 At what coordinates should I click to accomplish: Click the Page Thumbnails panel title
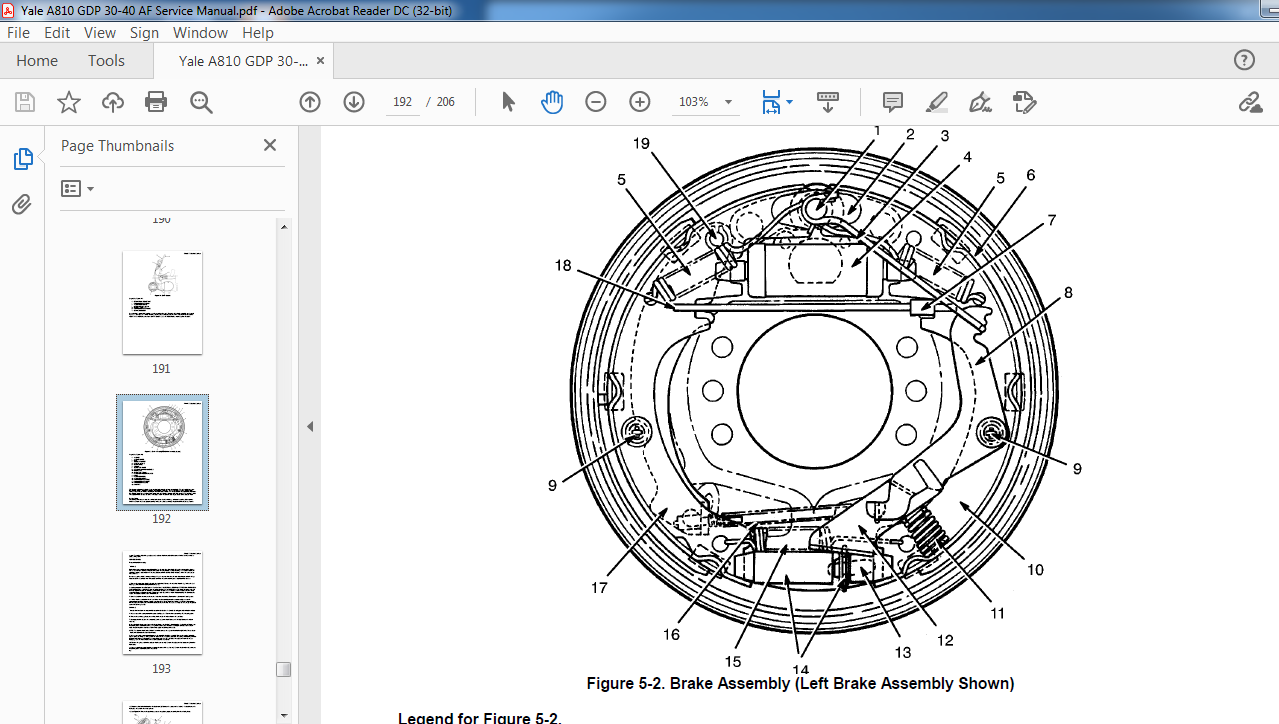pos(117,146)
